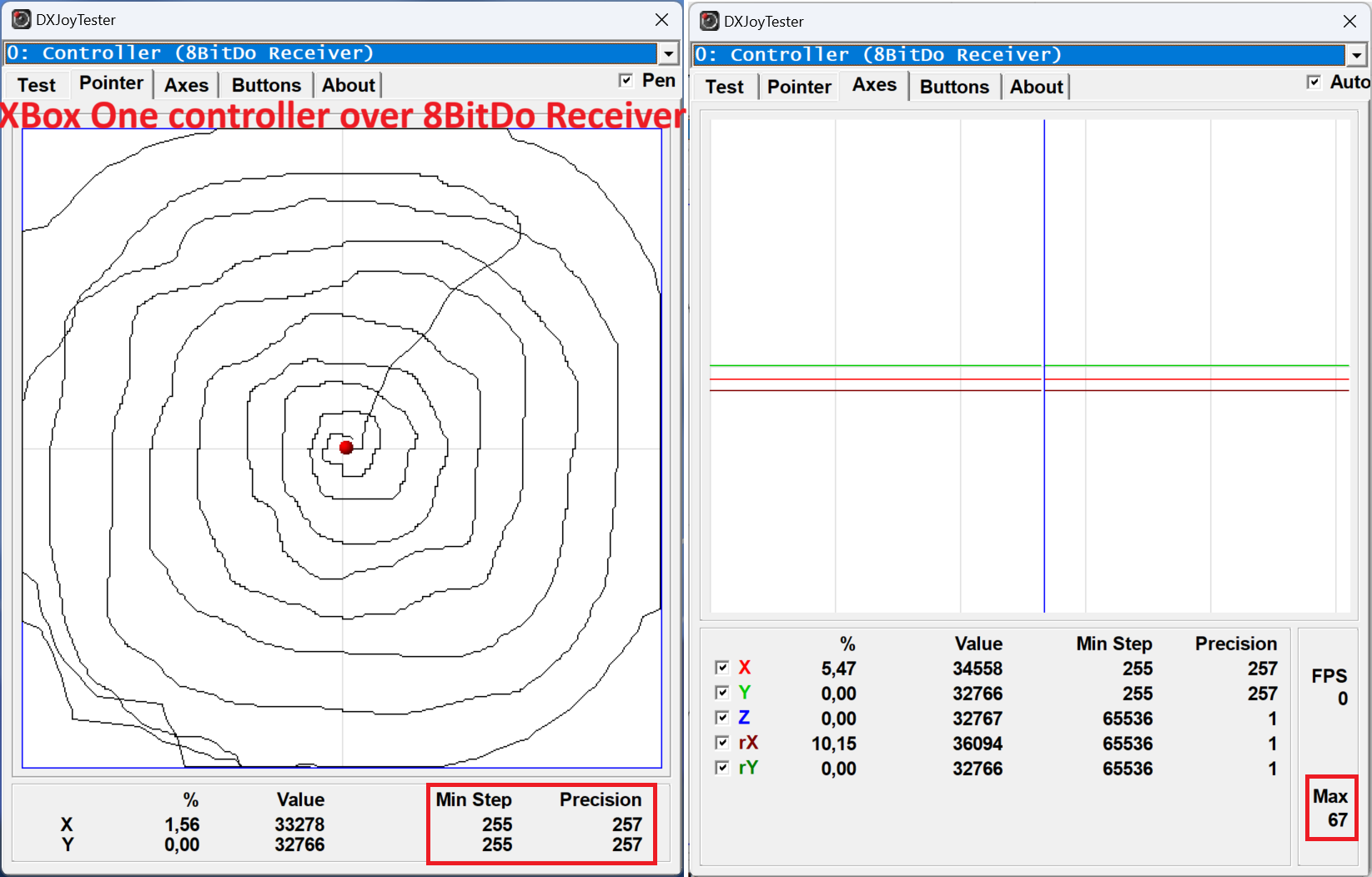Click the FPS label
The width and height of the screenshot is (1372, 877).
coord(1329,675)
